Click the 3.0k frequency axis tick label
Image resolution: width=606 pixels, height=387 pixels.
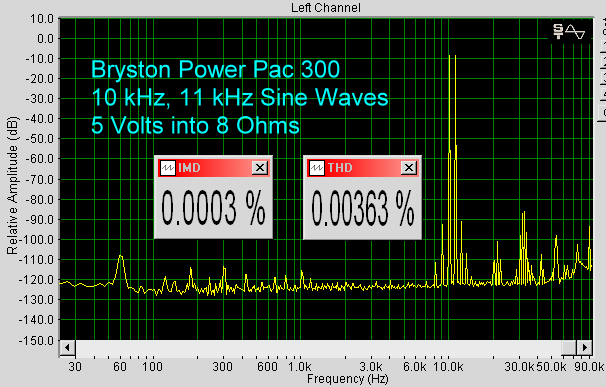371,367
